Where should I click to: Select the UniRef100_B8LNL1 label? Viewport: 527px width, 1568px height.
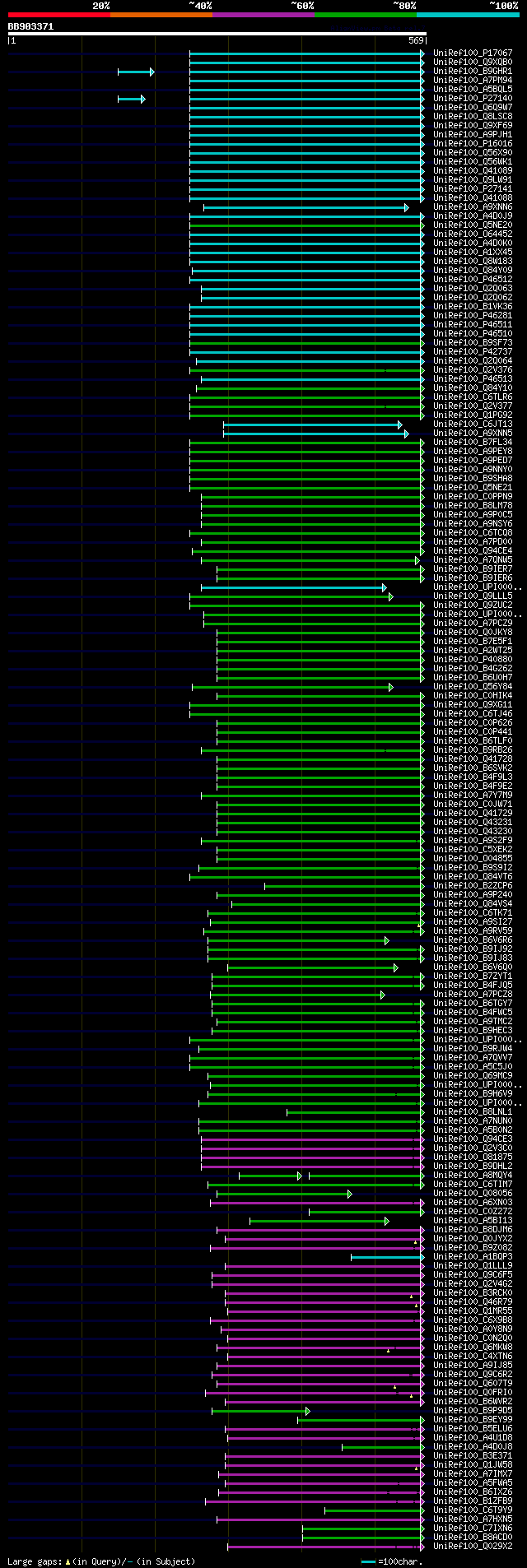473,1111
